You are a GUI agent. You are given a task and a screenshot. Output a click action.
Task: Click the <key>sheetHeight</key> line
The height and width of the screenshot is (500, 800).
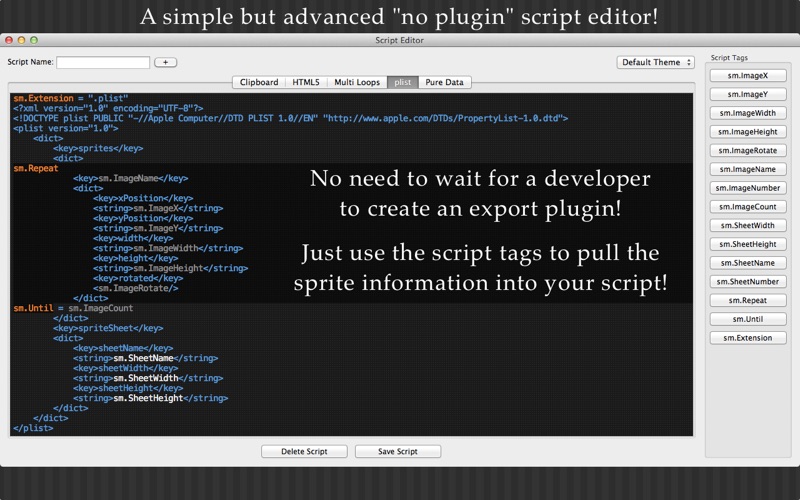point(128,388)
